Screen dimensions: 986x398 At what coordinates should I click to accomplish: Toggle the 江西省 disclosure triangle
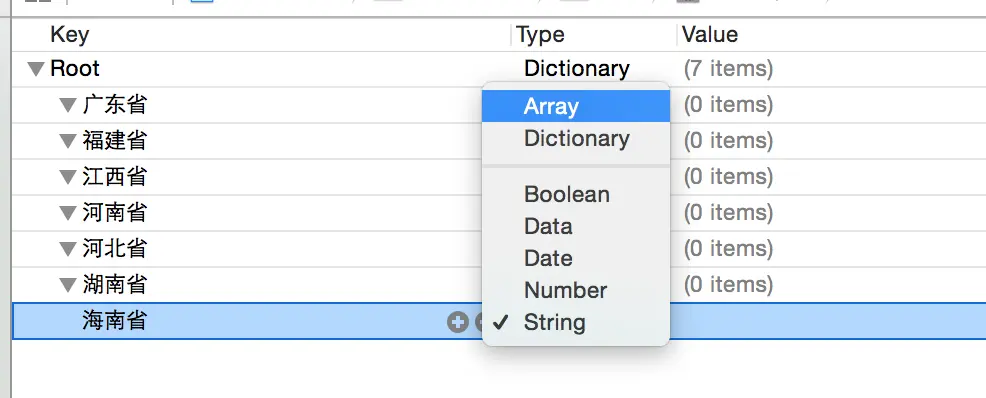point(68,177)
